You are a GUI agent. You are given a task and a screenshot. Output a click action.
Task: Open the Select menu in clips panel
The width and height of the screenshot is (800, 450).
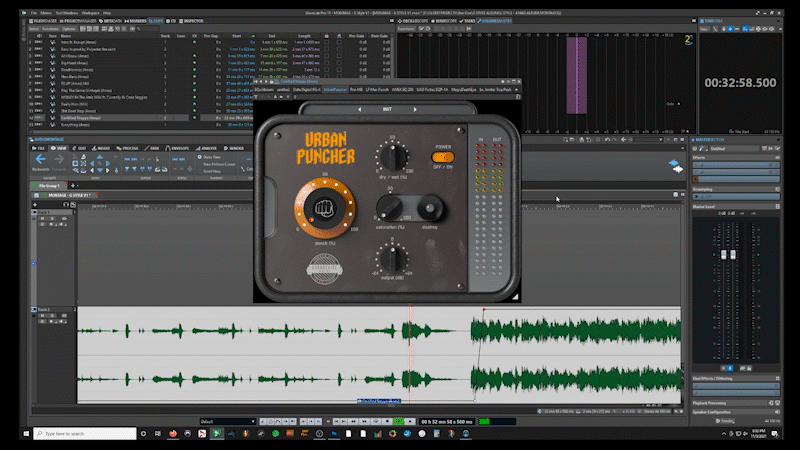click(34, 29)
